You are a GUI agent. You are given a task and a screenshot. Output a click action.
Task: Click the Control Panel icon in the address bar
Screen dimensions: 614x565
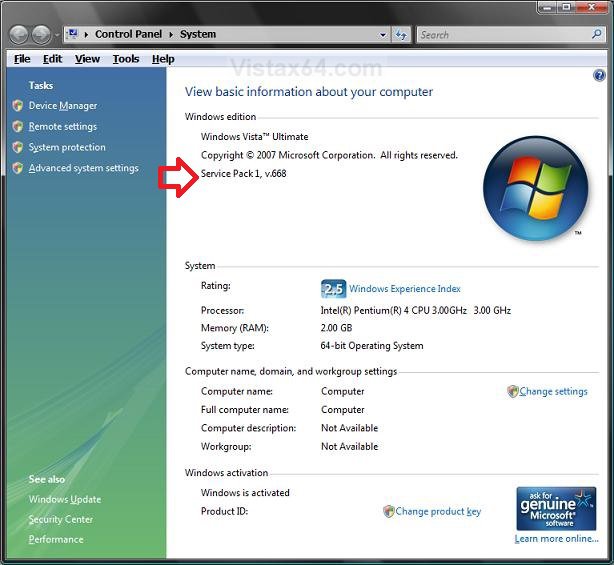click(72, 34)
